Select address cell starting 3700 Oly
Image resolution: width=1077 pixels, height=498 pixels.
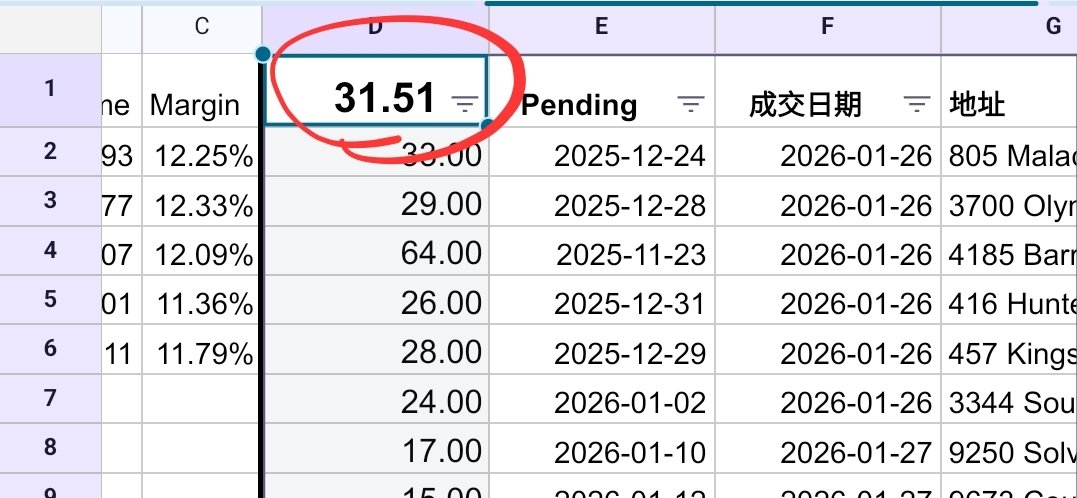coord(1009,201)
